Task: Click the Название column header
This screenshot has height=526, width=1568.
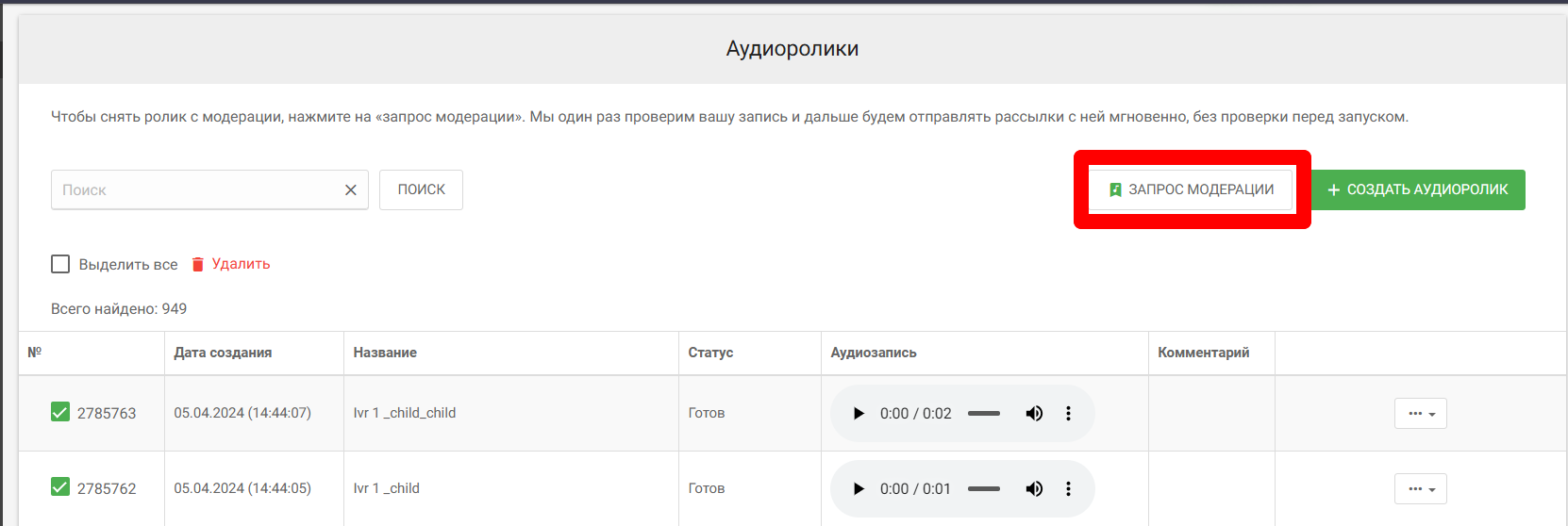Action: 385,353
